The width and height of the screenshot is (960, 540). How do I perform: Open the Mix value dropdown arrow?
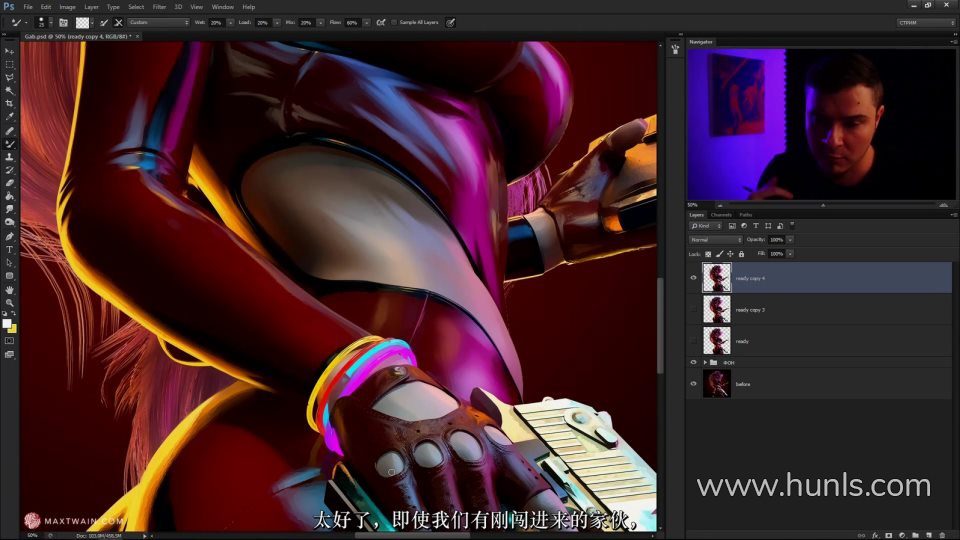320,23
